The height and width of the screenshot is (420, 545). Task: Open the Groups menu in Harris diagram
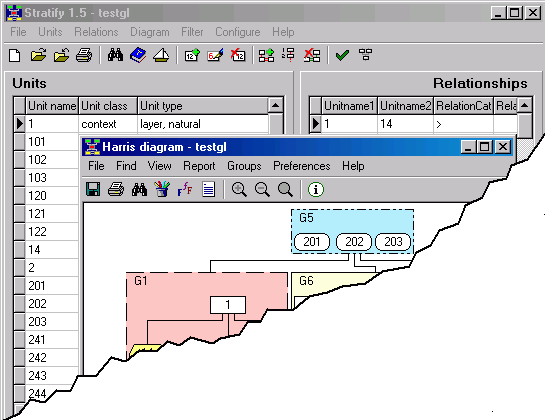[244, 167]
